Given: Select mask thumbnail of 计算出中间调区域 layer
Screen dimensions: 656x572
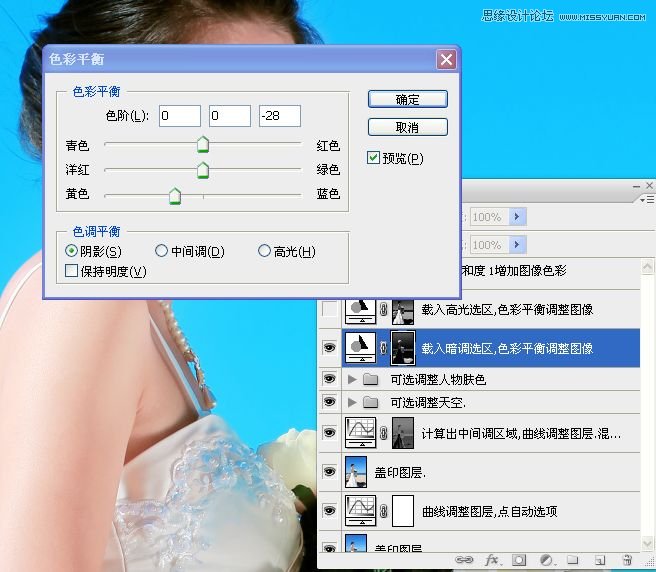Looking at the screenshot, I should [403, 433].
